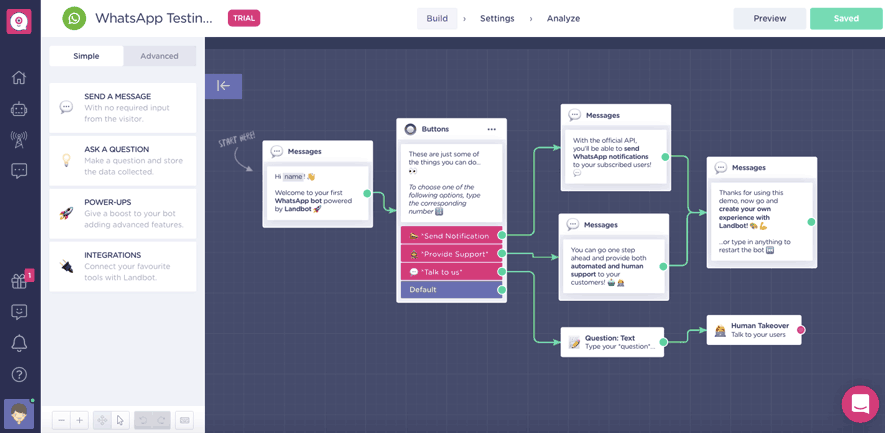
Task: Open the Question: Text block
Action: (612, 342)
